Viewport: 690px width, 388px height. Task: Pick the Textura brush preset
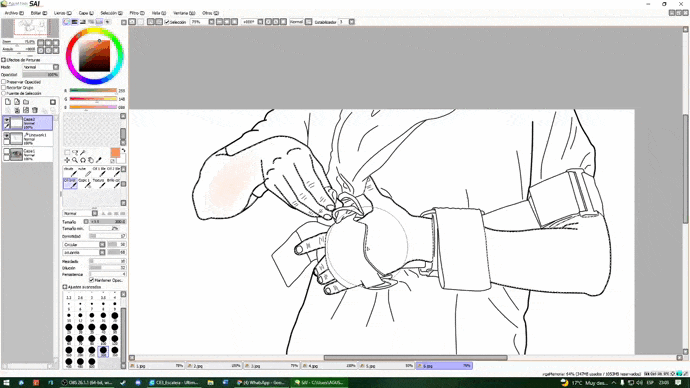click(99, 183)
